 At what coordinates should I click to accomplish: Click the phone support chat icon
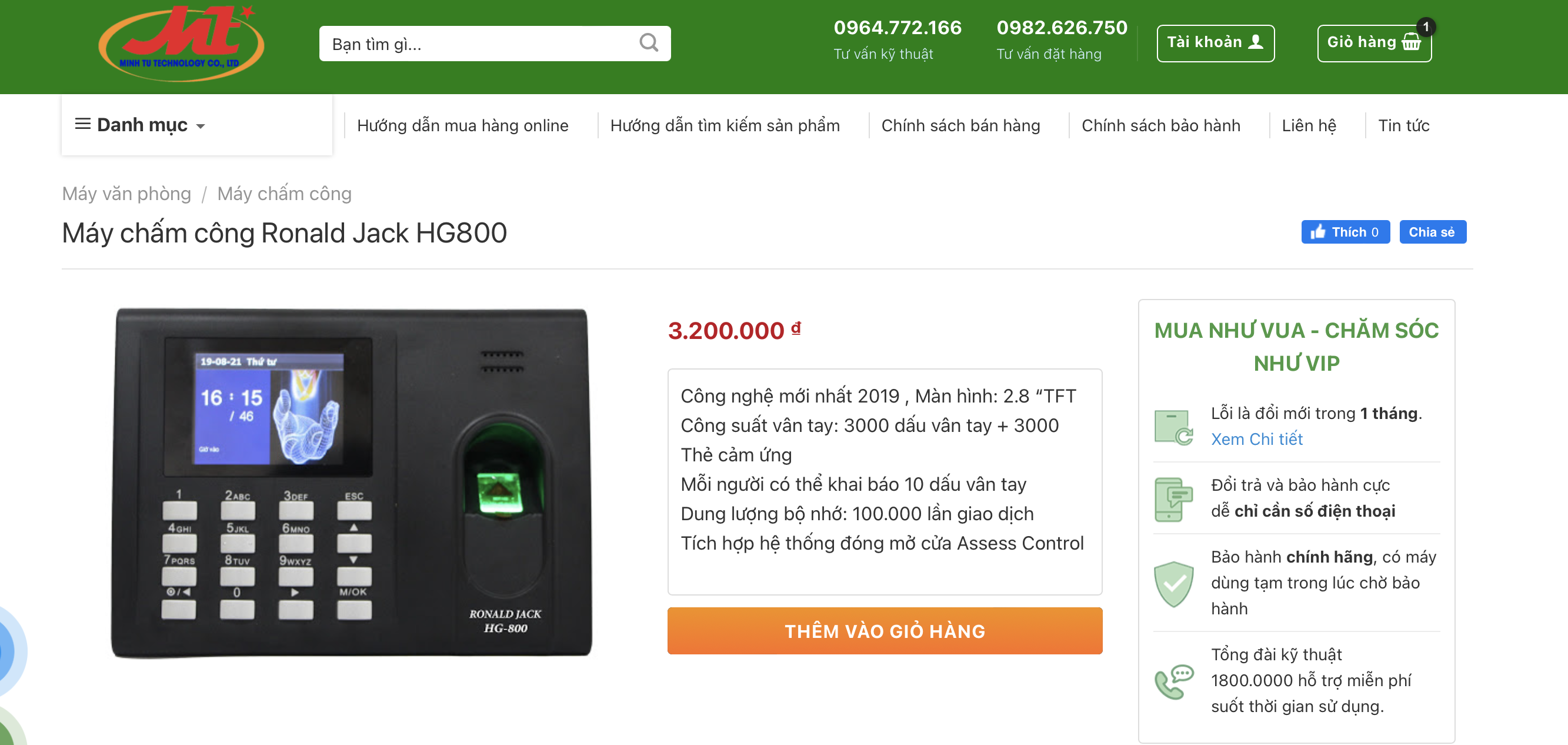click(x=1173, y=681)
